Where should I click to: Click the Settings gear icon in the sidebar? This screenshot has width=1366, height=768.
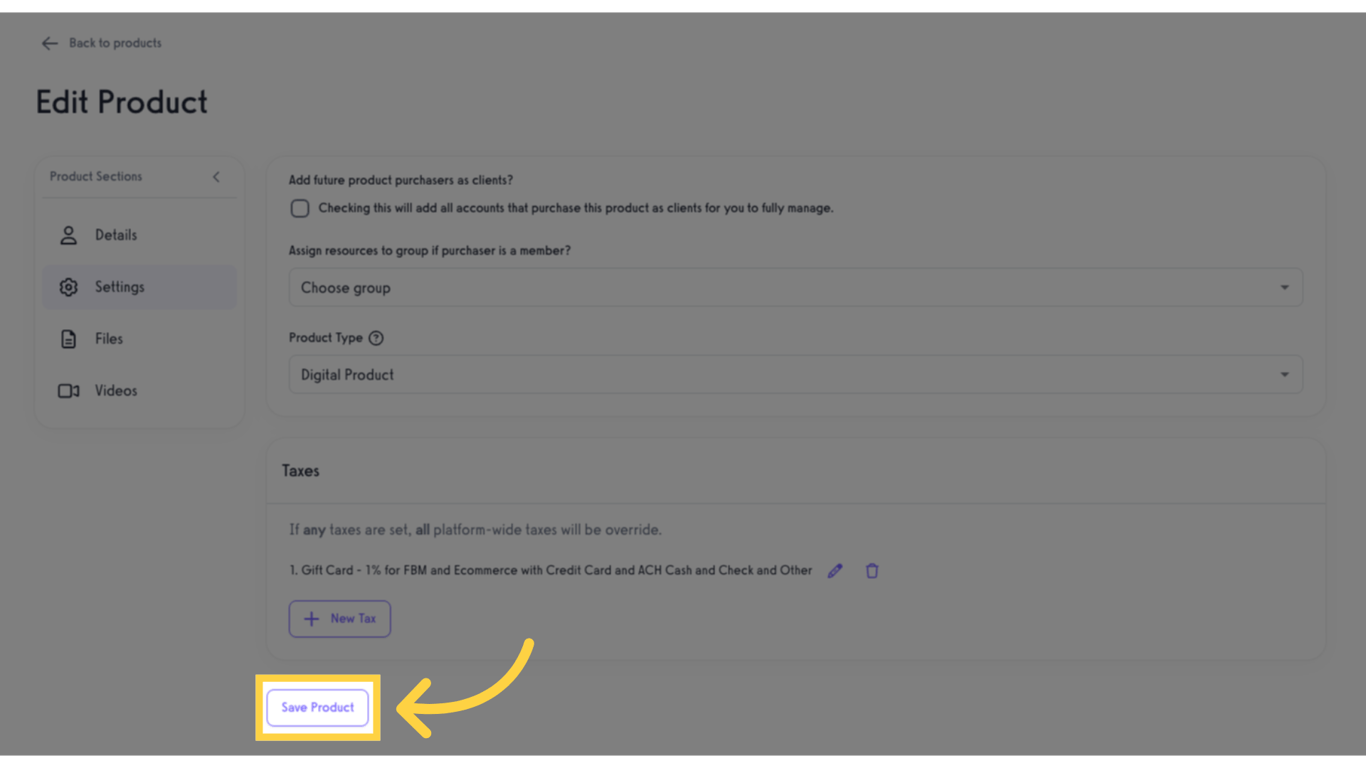pos(68,286)
